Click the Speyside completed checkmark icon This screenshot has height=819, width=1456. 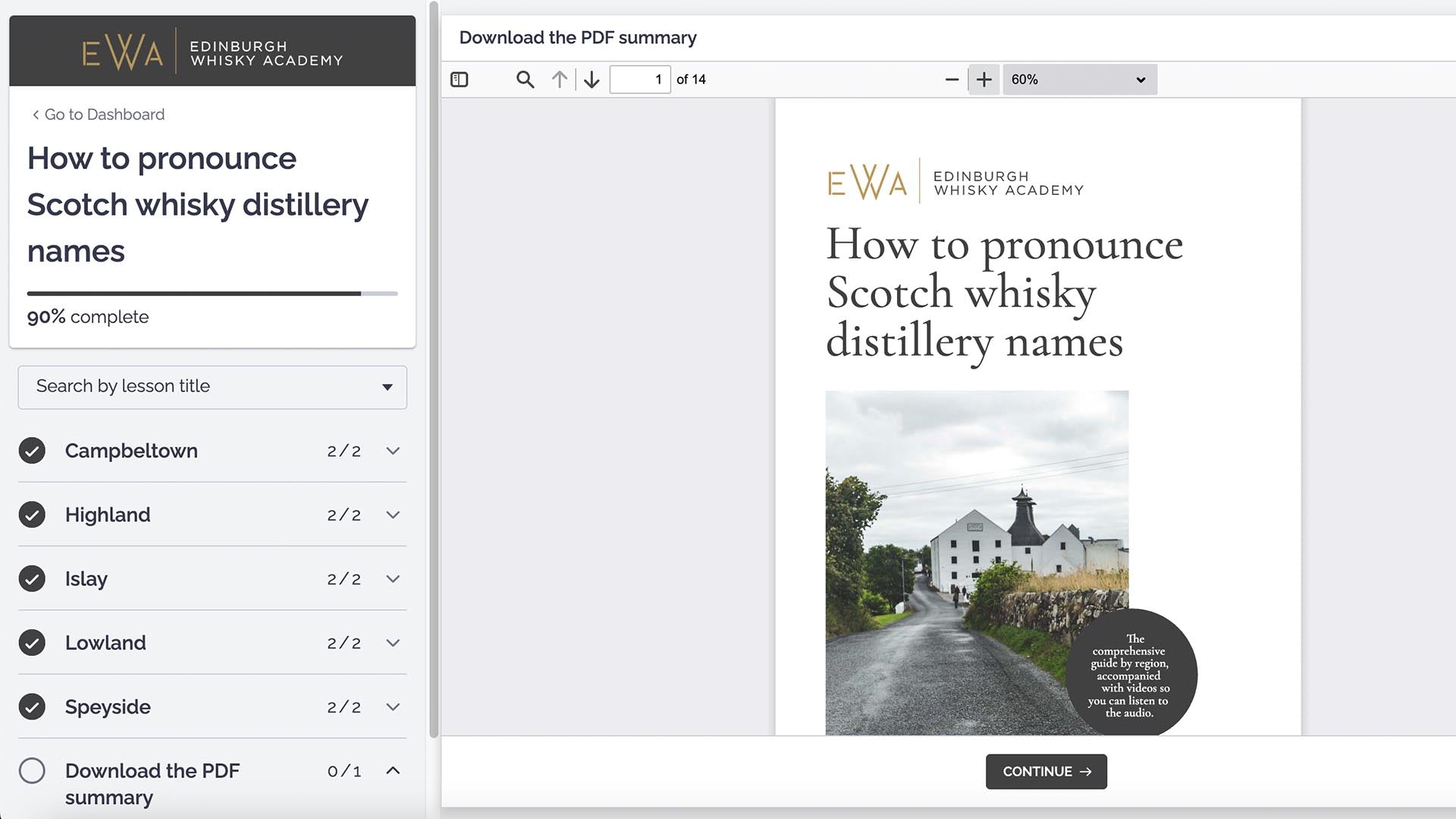pyautogui.click(x=32, y=707)
